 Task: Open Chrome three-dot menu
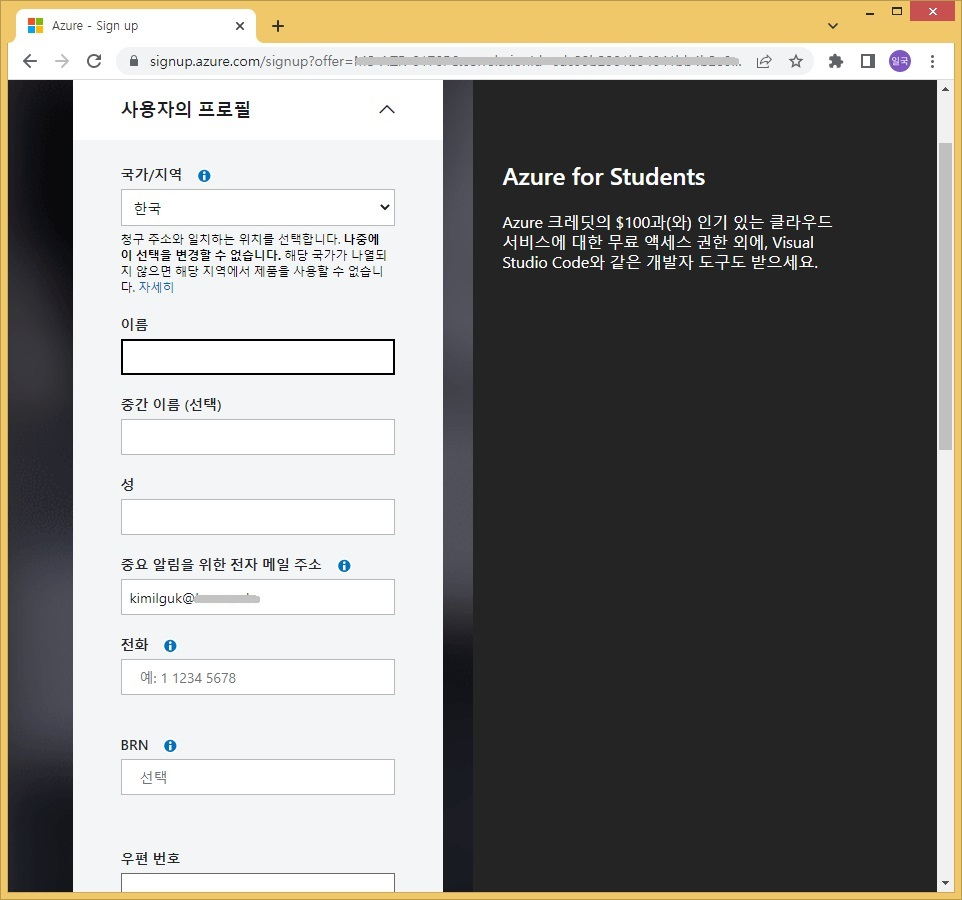tap(932, 61)
